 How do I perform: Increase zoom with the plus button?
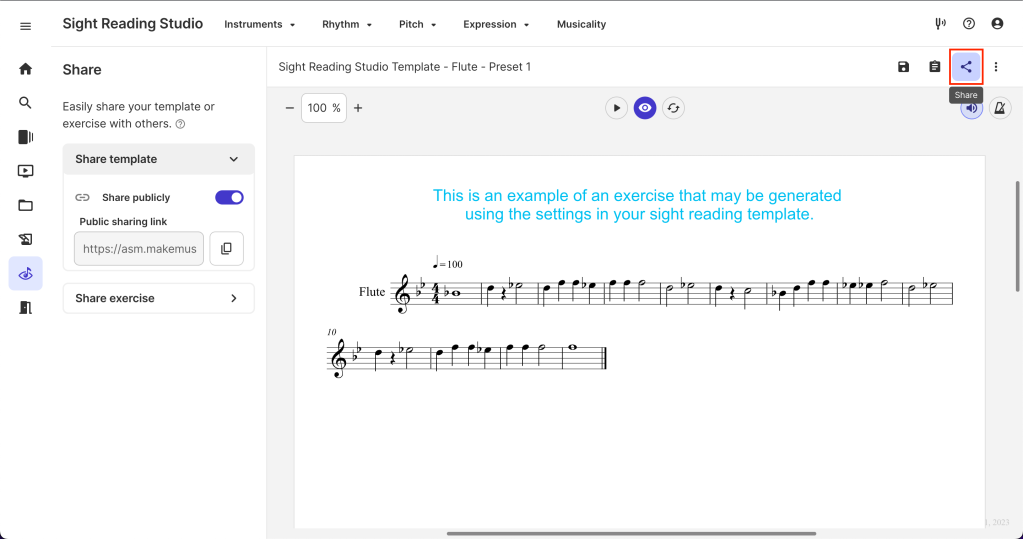point(358,108)
